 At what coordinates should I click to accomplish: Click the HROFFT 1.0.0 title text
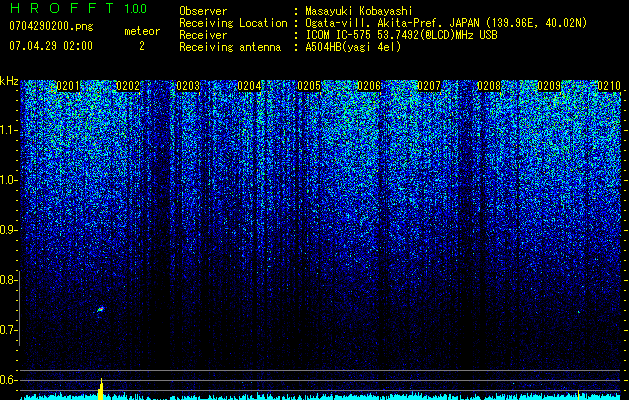tap(78, 8)
